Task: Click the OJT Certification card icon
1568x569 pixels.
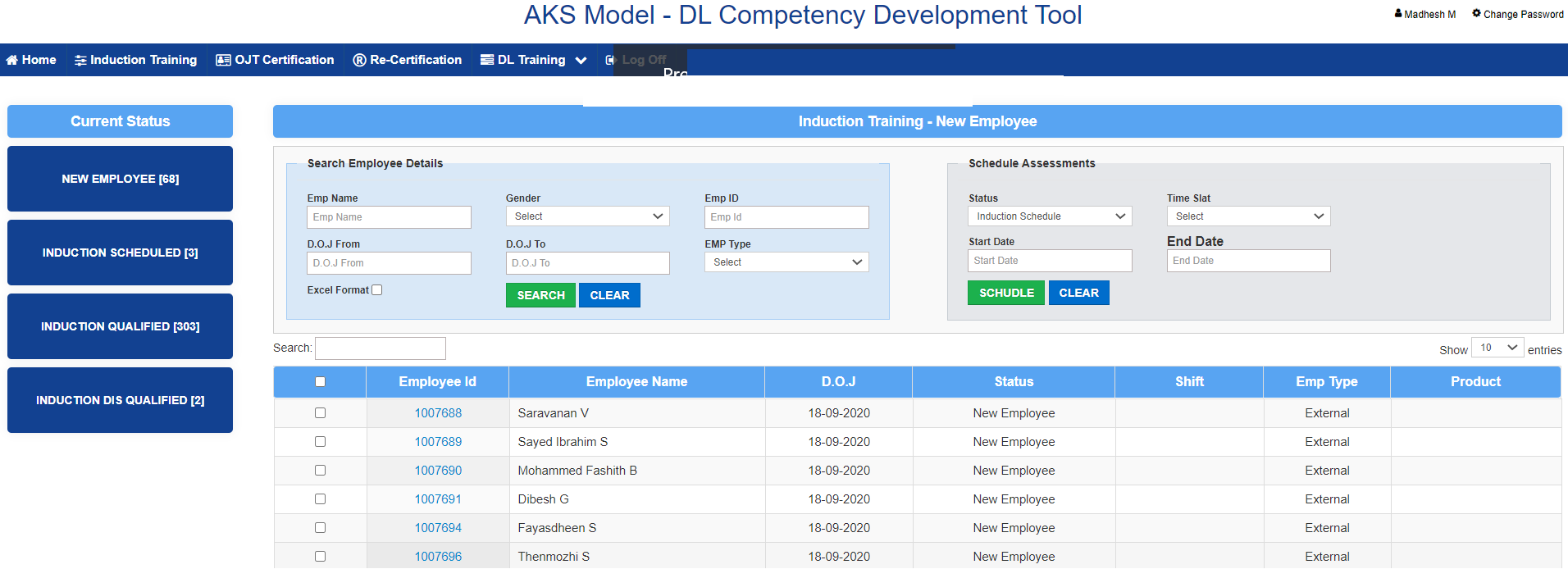Action: 223,60
